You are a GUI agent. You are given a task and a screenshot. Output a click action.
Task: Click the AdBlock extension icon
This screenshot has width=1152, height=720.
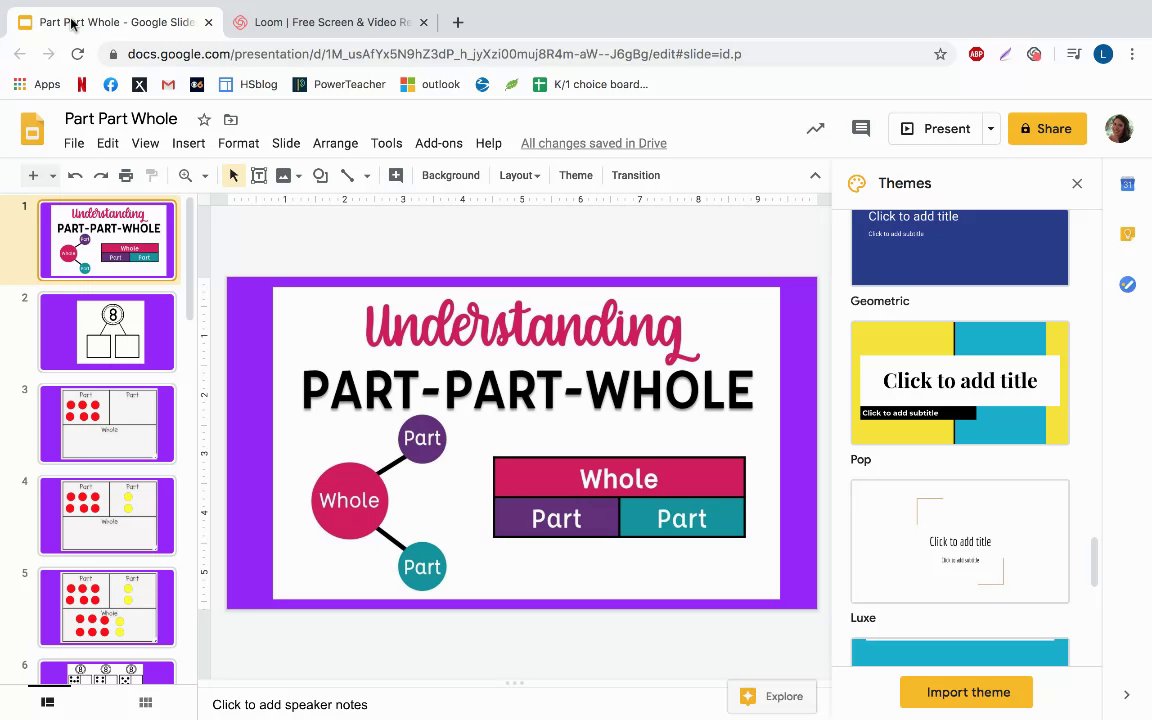[x=976, y=54]
